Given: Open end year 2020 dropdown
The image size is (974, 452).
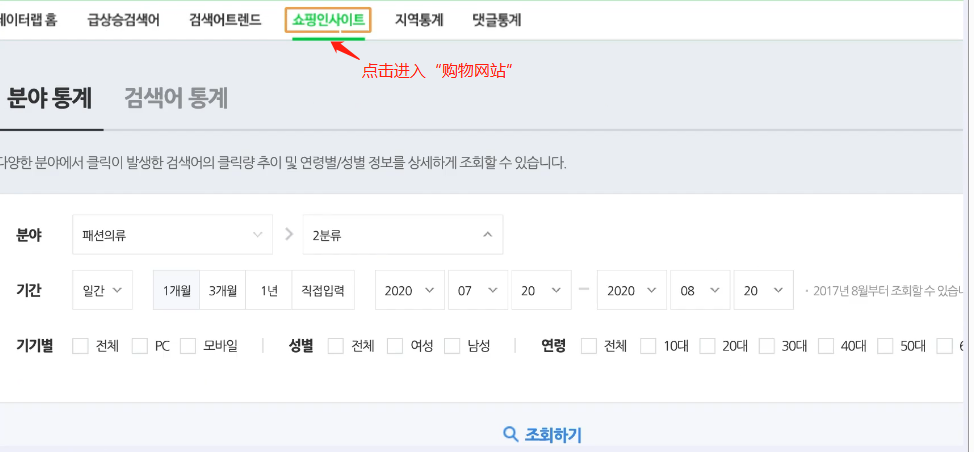Looking at the screenshot, I should pos(632,290).
